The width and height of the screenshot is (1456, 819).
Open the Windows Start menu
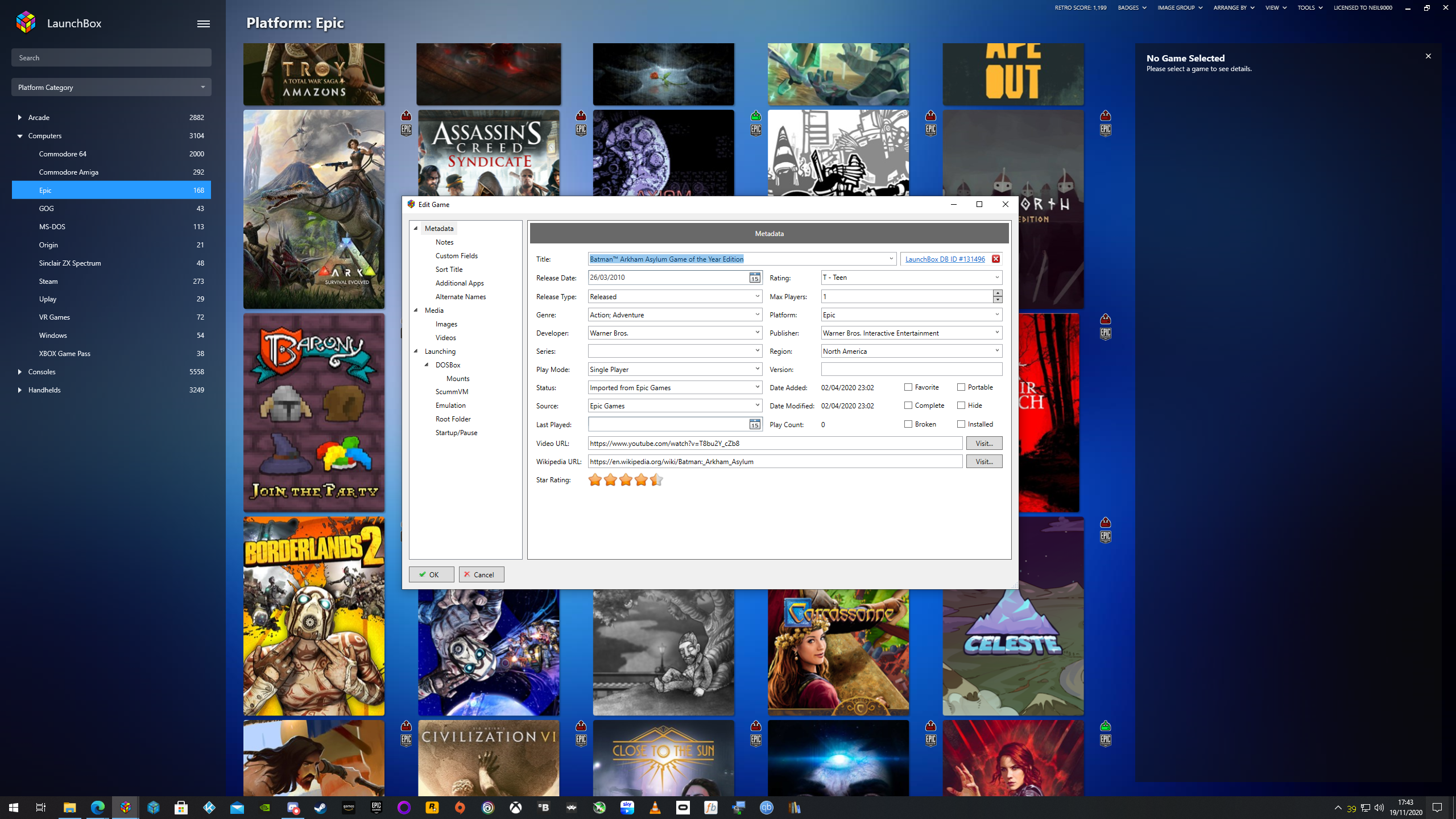[14, 808]
